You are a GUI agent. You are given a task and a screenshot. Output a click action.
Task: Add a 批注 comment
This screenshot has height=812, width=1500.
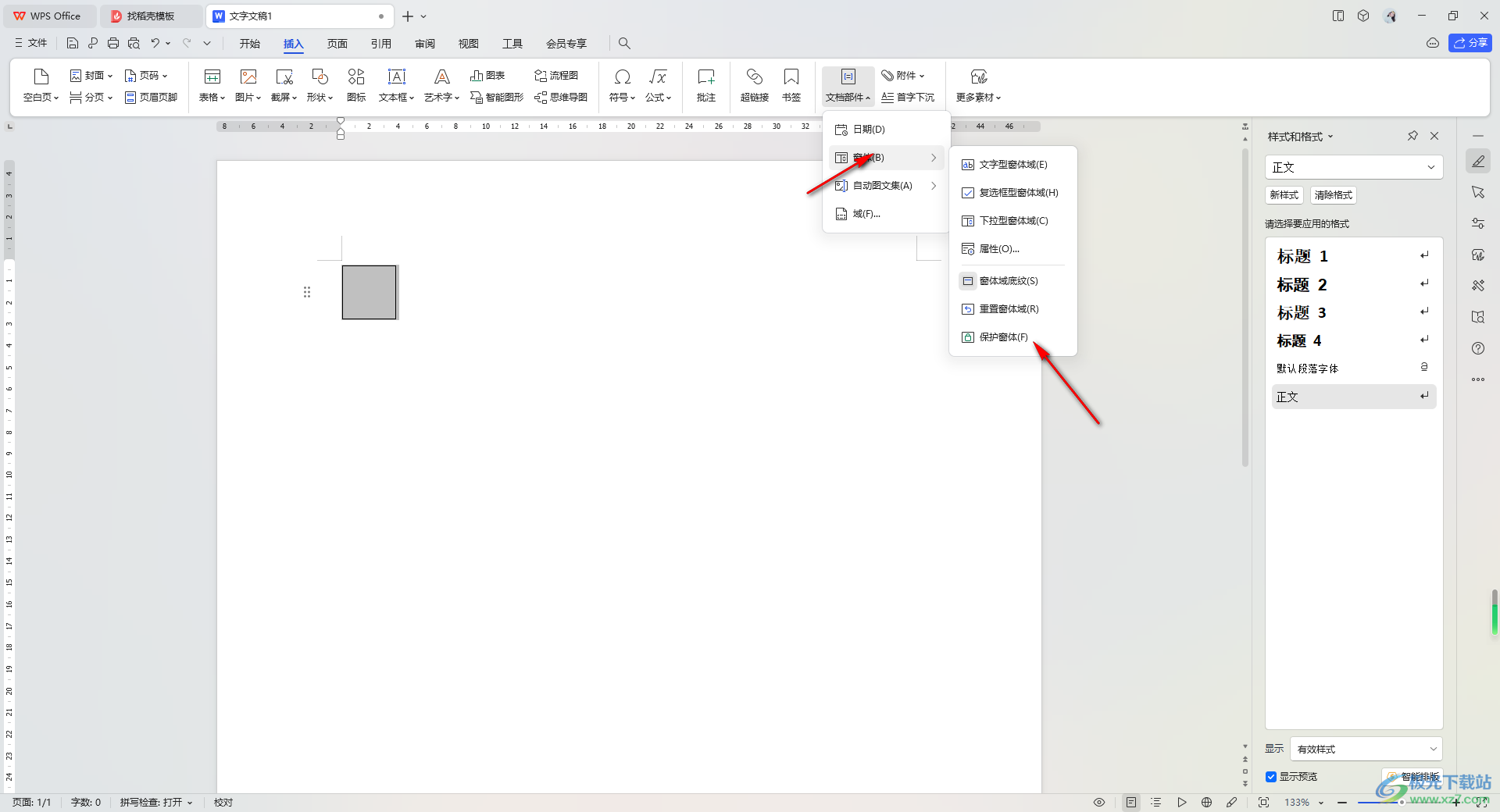706,85
